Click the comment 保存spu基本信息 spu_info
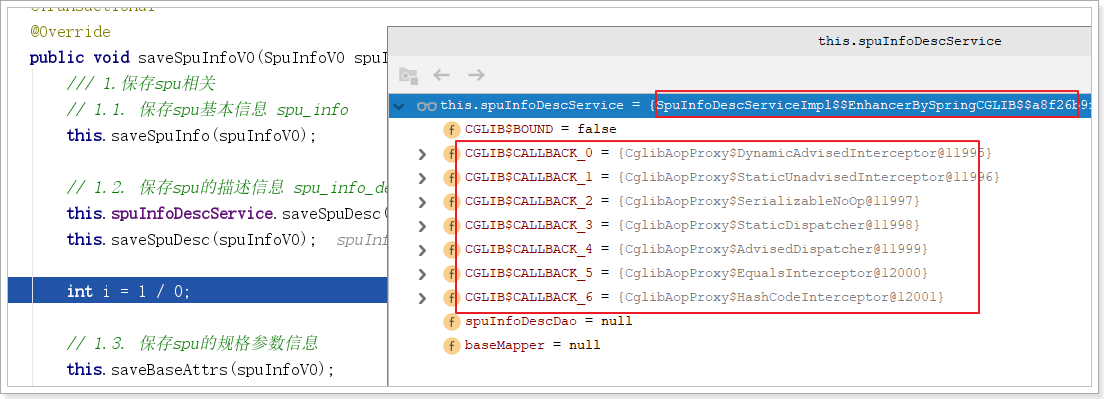This screenshot has width=1104, height=399. click(244, 110)
